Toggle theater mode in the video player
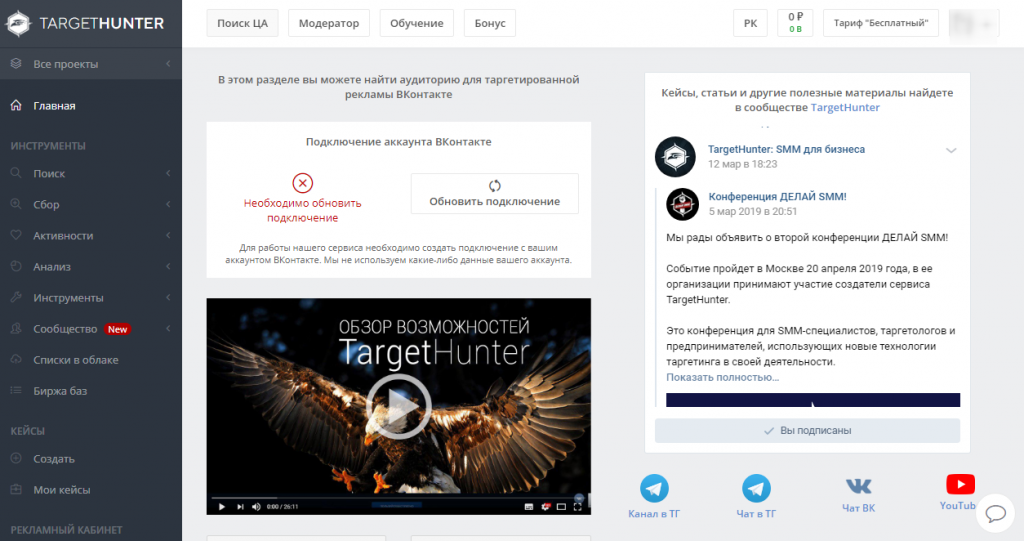The height and width of the screenshot is (541, 1024). 561,506
